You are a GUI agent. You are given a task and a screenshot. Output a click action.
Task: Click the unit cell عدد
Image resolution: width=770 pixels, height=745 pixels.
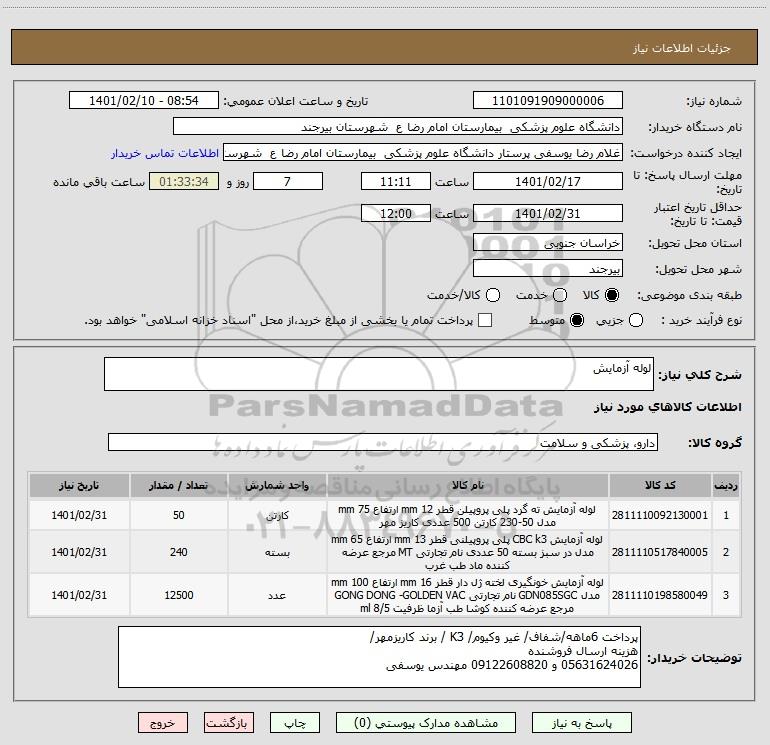click(x=277, y=595)
